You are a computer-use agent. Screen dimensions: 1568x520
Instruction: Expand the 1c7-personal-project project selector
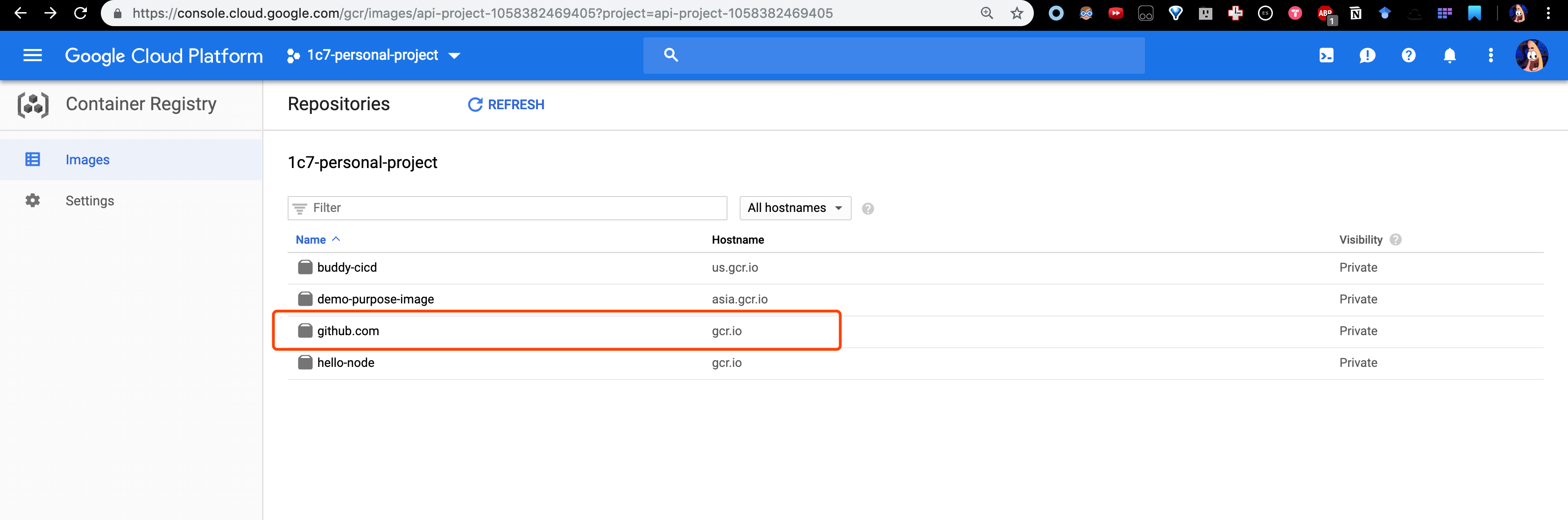373,56
